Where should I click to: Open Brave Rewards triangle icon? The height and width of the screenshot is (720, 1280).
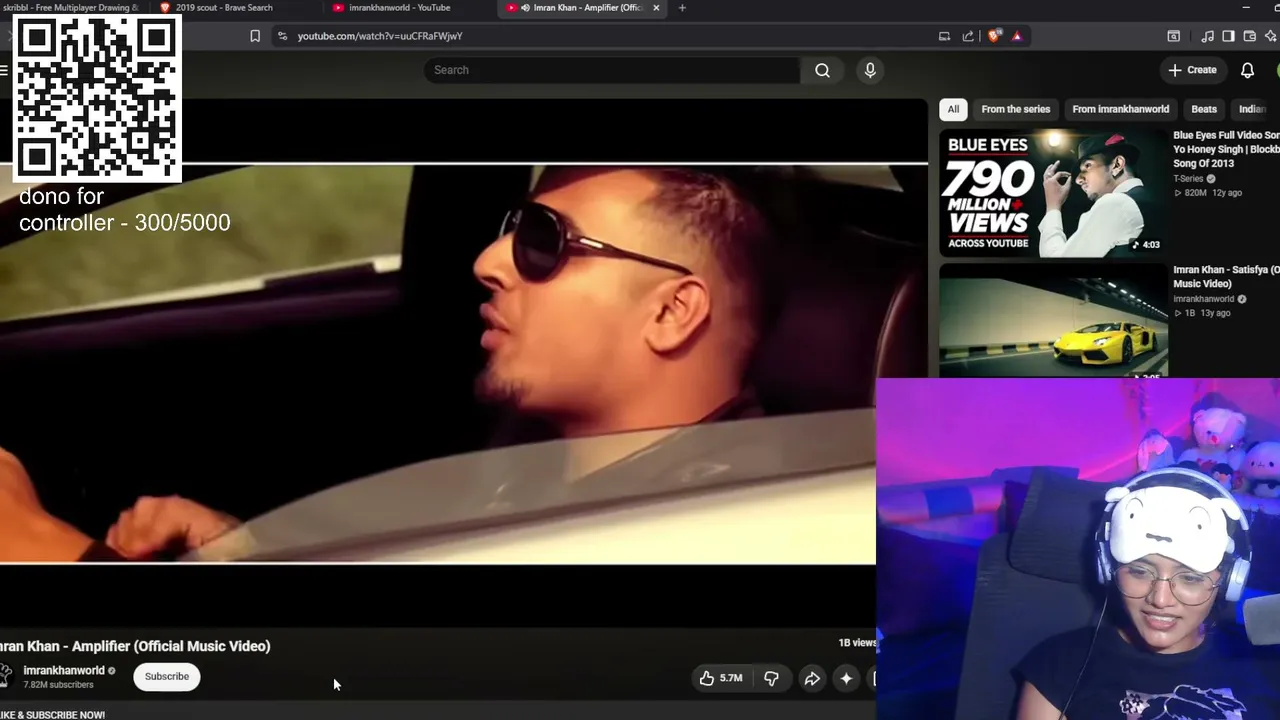point(1017,36)
